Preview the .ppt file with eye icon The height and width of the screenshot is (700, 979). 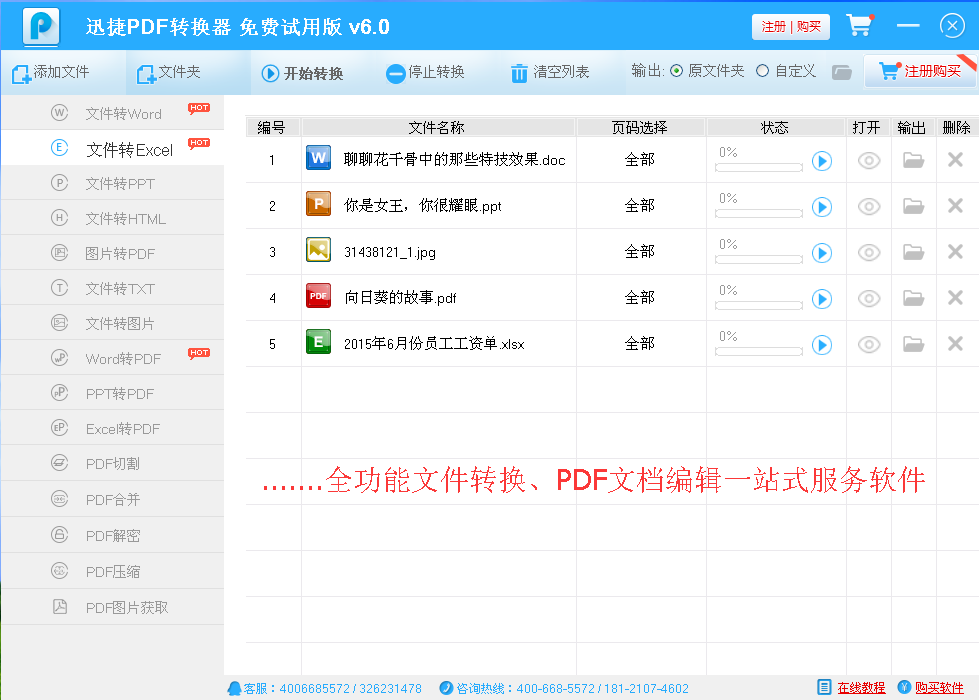point(868,206)
